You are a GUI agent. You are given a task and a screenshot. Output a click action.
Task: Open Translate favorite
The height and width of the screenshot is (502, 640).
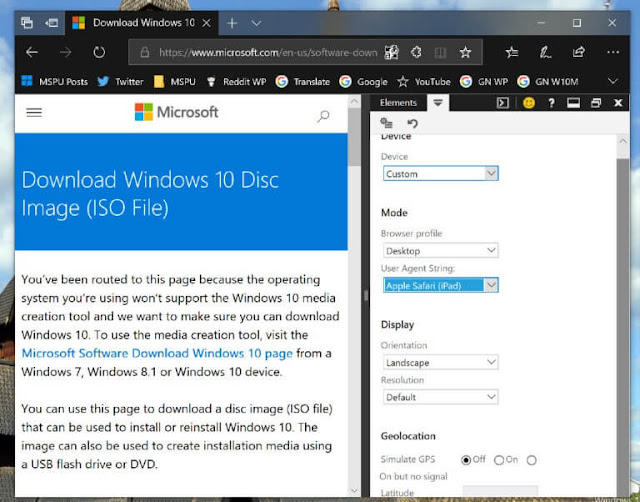[302, 82]
